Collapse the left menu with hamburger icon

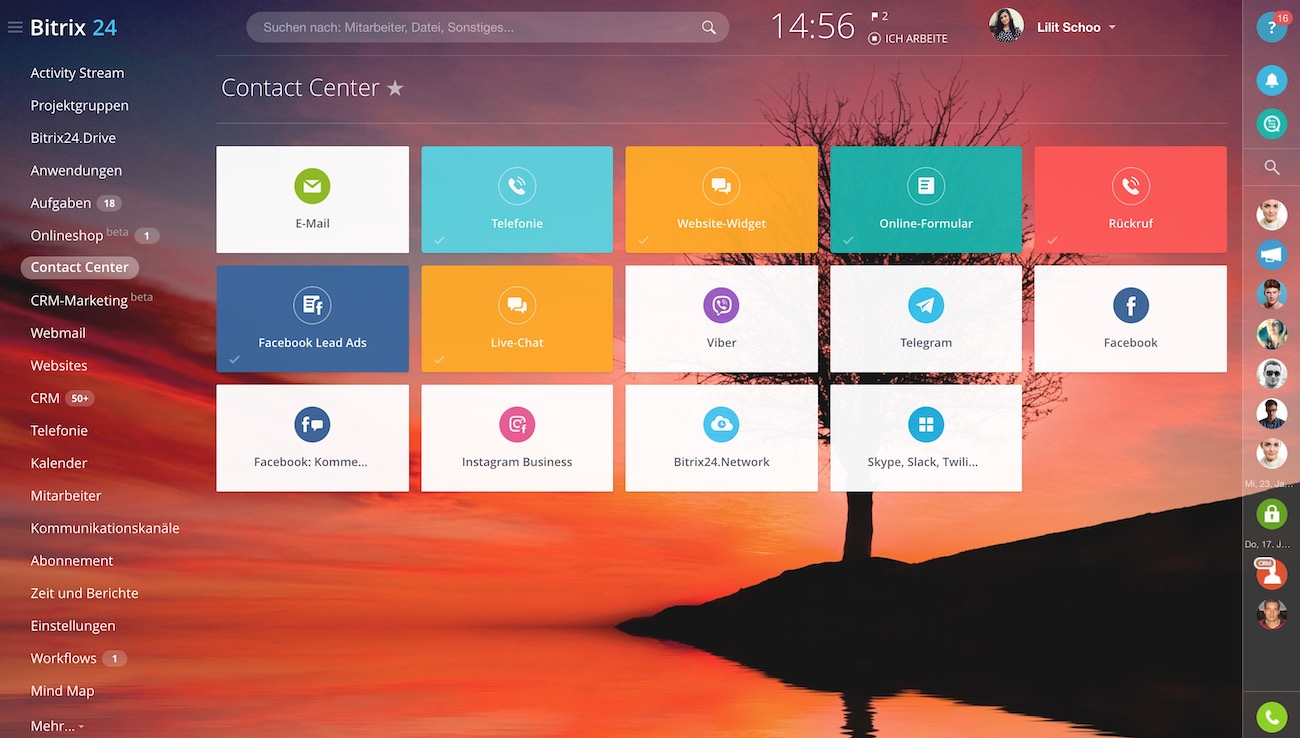tap(15, 28)
